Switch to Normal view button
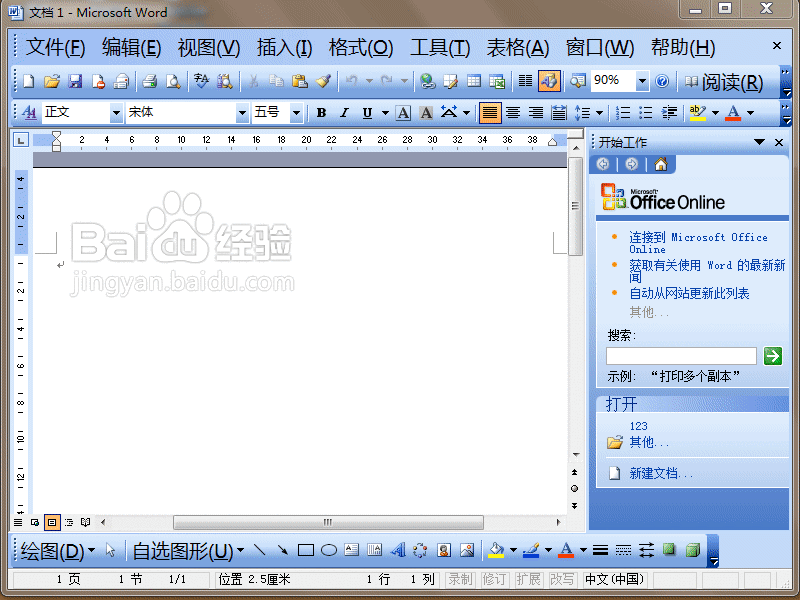The image size is (800, 600). tap(18, 522)
